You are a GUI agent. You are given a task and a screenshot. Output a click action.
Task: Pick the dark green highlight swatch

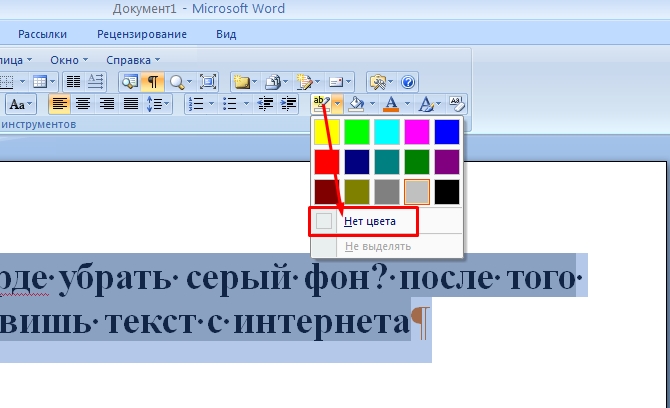(x=417, y=162)
